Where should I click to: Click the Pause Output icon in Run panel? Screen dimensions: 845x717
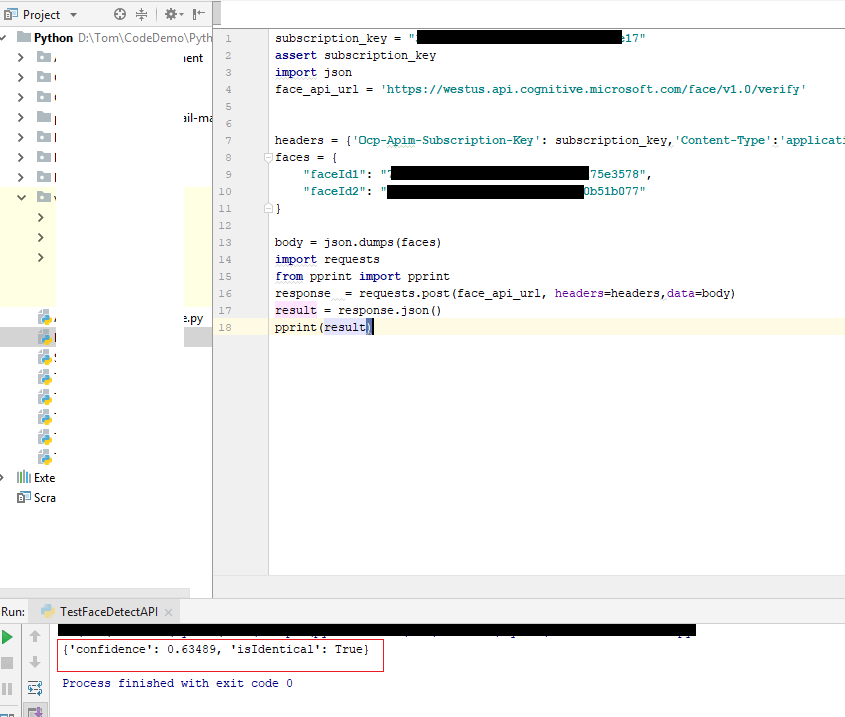(7, 689)
